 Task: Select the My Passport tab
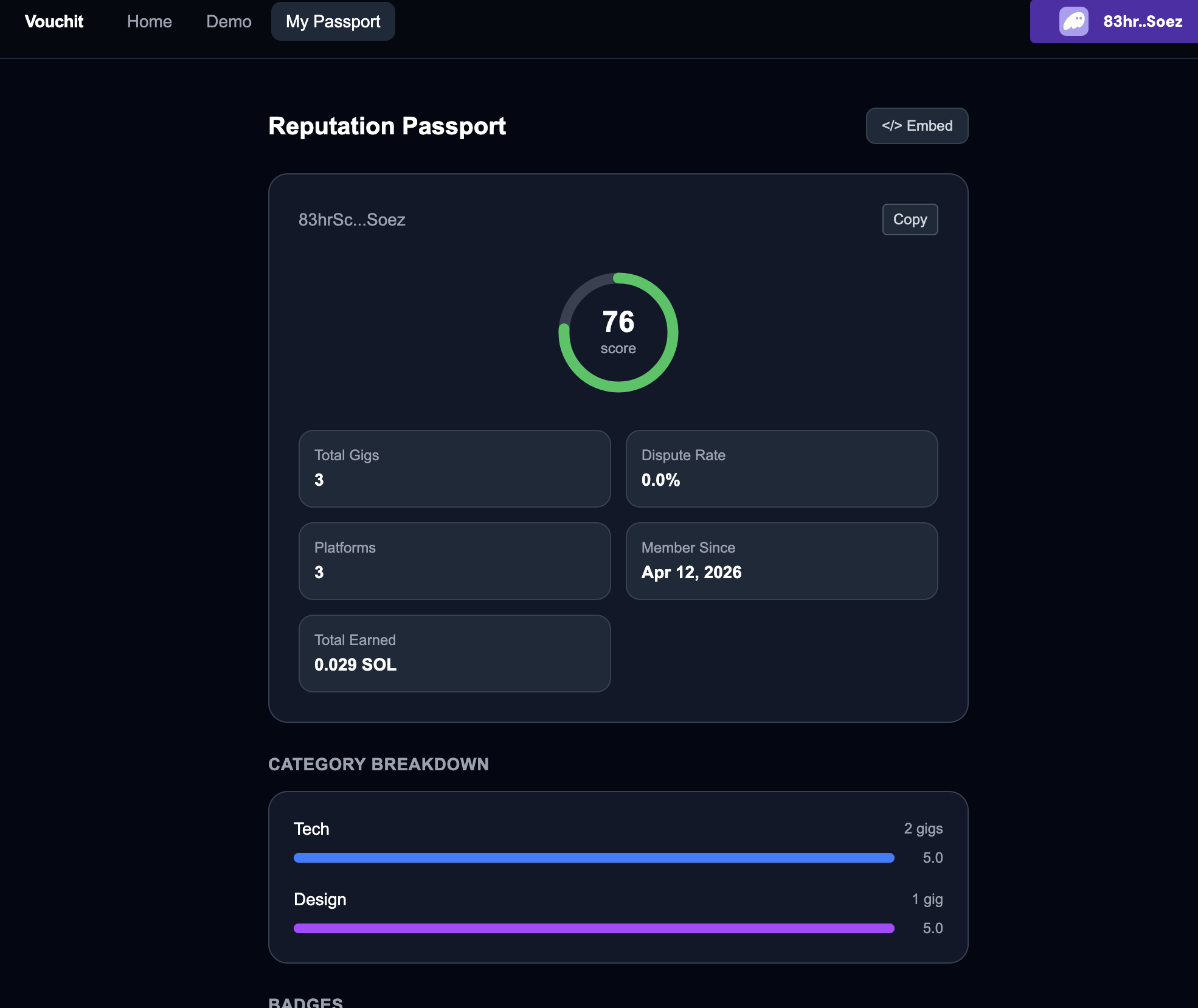pos(333,21)
